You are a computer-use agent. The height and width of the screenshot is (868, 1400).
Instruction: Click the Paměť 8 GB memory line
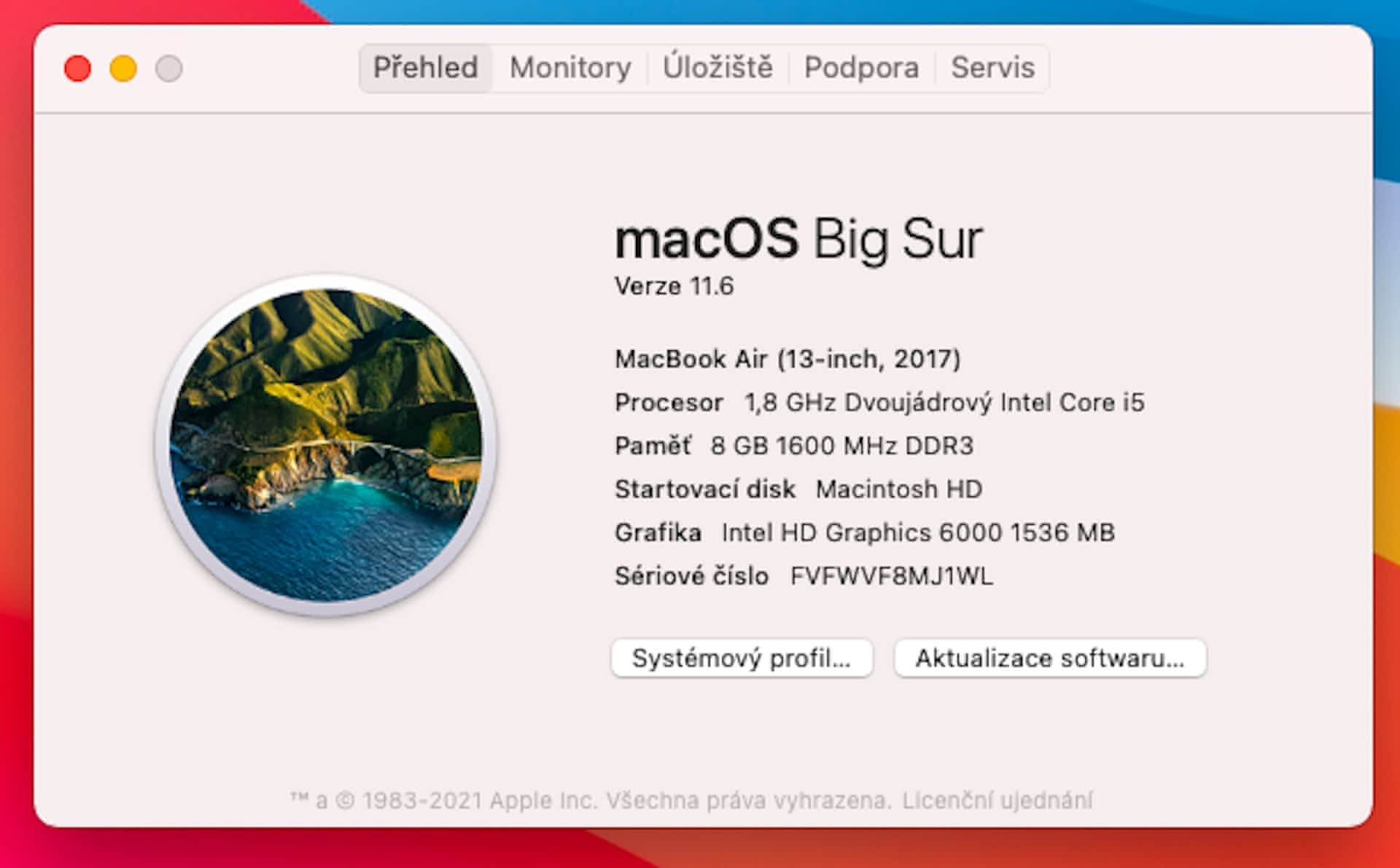point(794,446)
